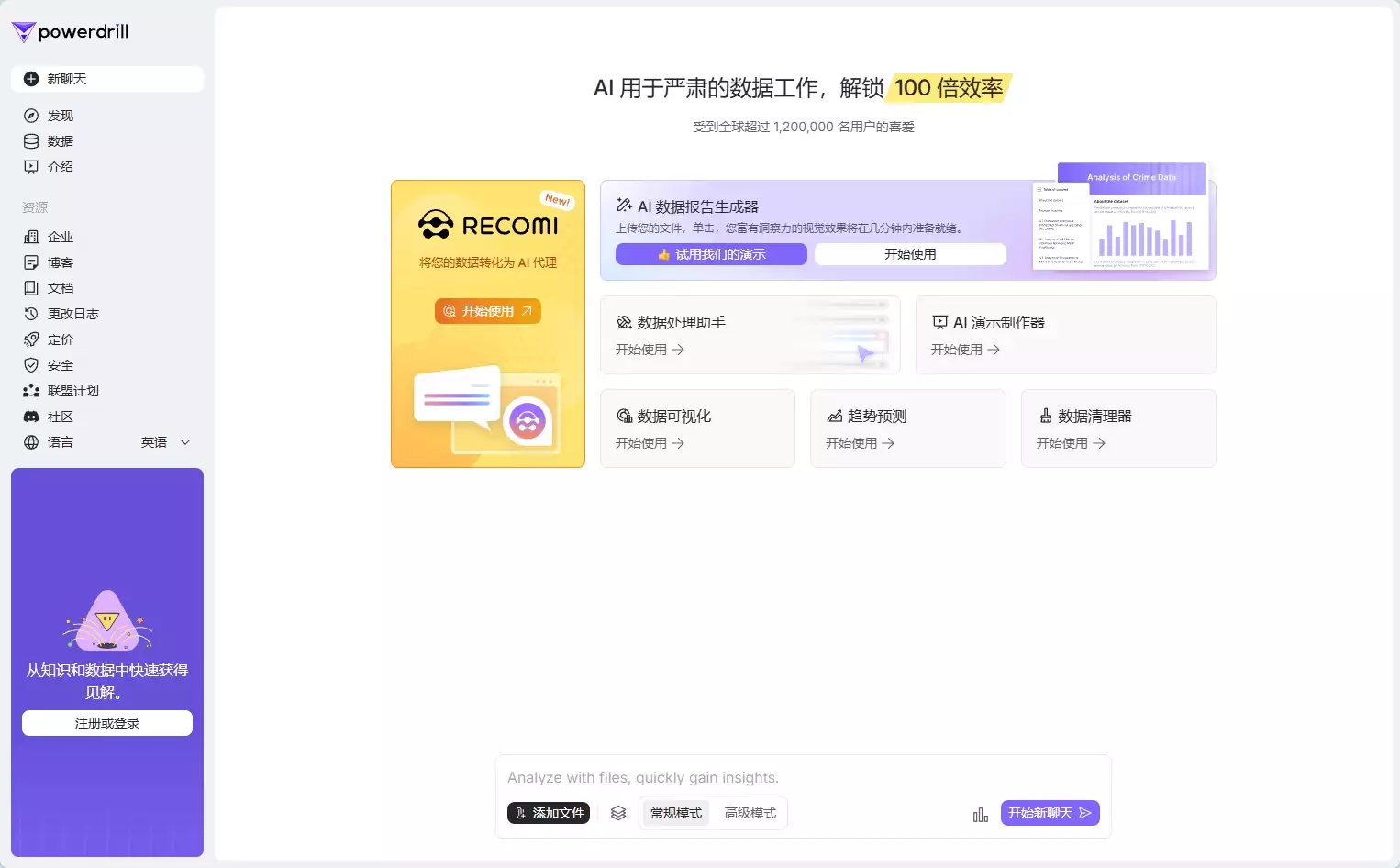Viewport: 1400px width, 868px height.
Task: Open 联盟计划 via its people icon
Action: point(31,391)
